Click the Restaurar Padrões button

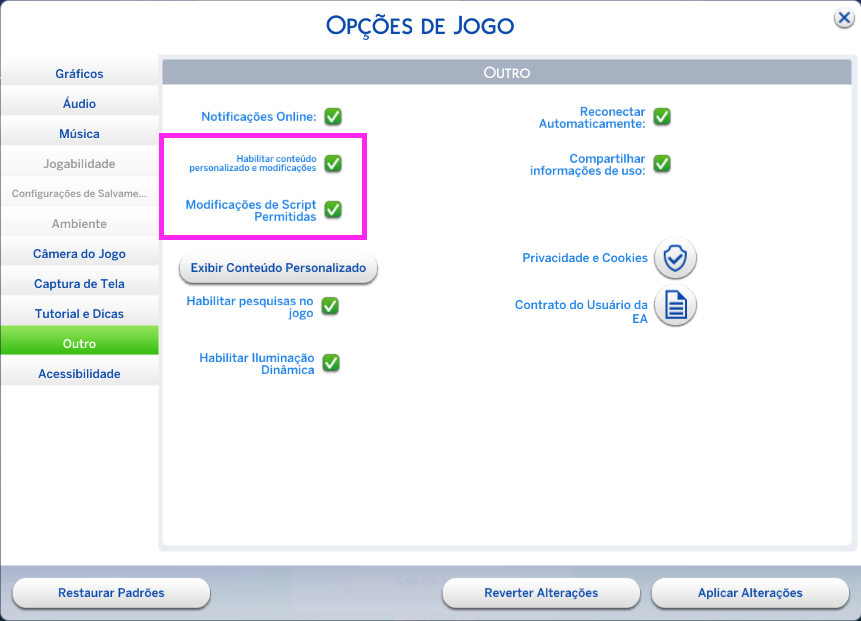tap(111, 593)
